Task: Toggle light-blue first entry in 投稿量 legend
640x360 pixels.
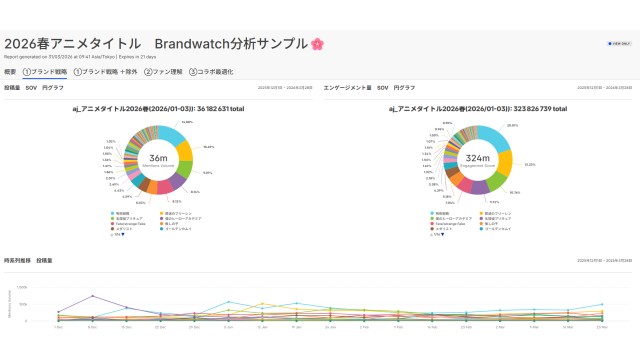Action: coord(120,213)
